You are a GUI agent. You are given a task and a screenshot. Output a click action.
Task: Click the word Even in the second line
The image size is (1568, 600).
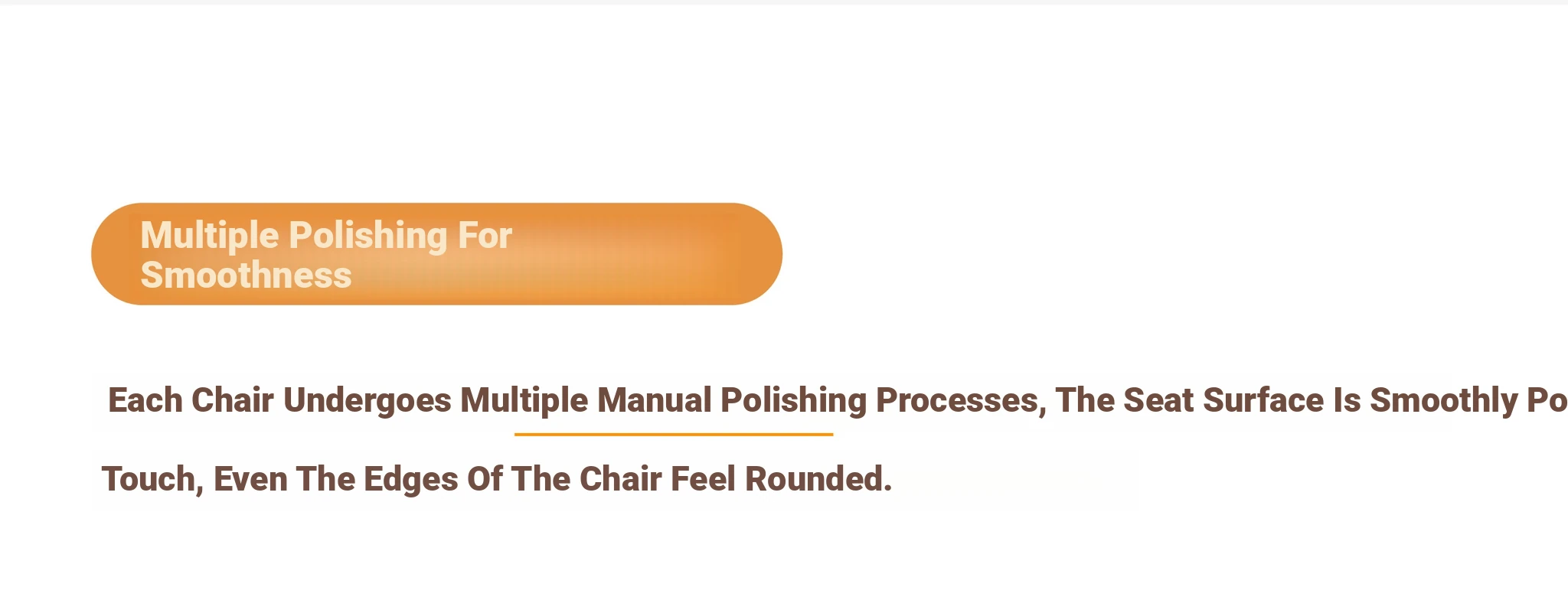coord(250,480)
